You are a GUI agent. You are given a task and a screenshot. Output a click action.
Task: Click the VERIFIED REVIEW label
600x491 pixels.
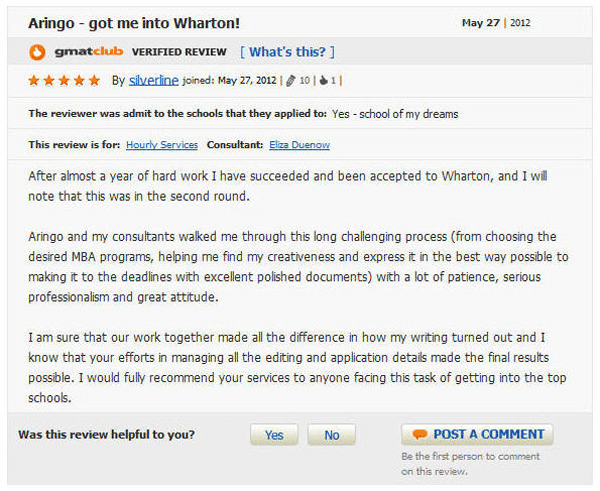click(179, 52)
